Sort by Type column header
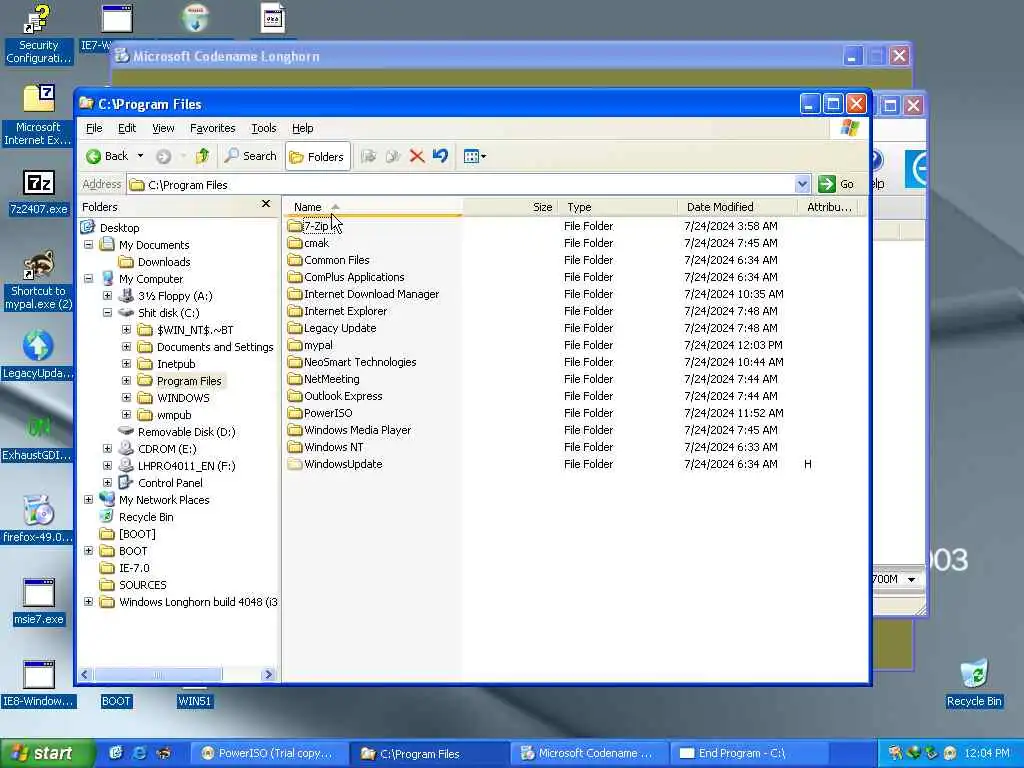Viewport: 1024px width, 768px height. click(618, 207)
